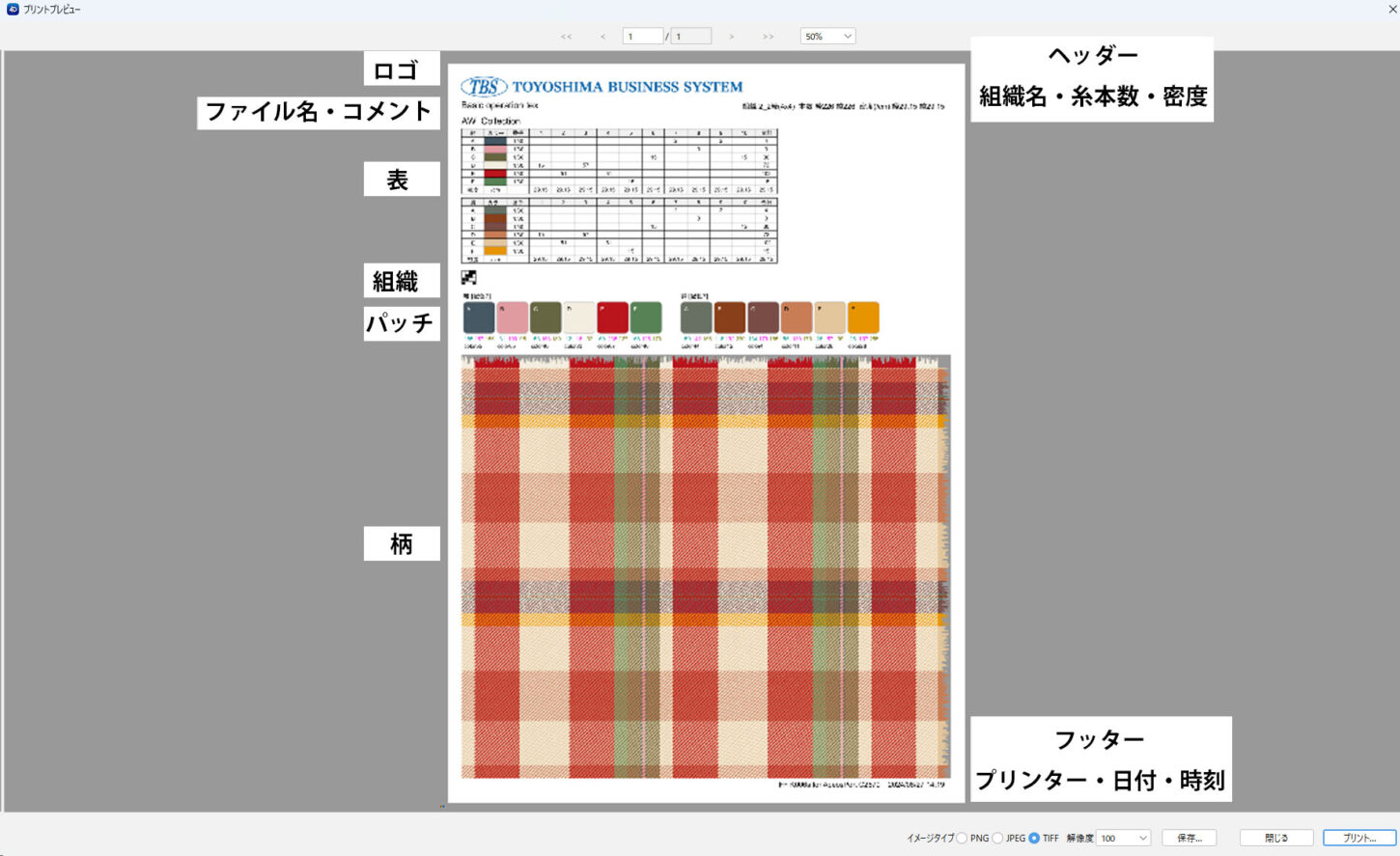1400x856 pixels.
Task: Open the 解像度 resolution dropdown
Action: pos(1124,838)
